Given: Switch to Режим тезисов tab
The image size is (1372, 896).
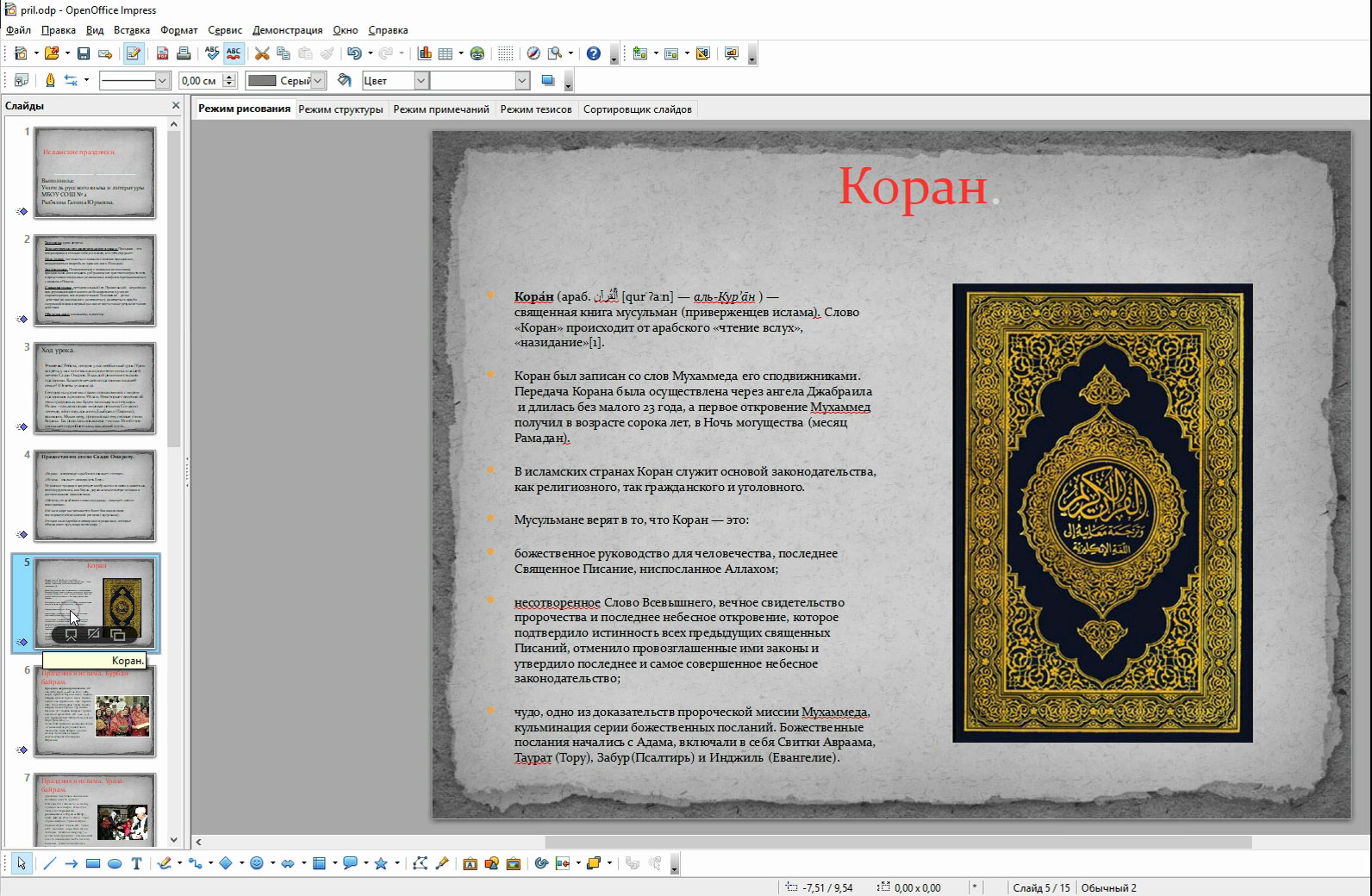Looking at the screenshot, I should click(x=536, y=109).
